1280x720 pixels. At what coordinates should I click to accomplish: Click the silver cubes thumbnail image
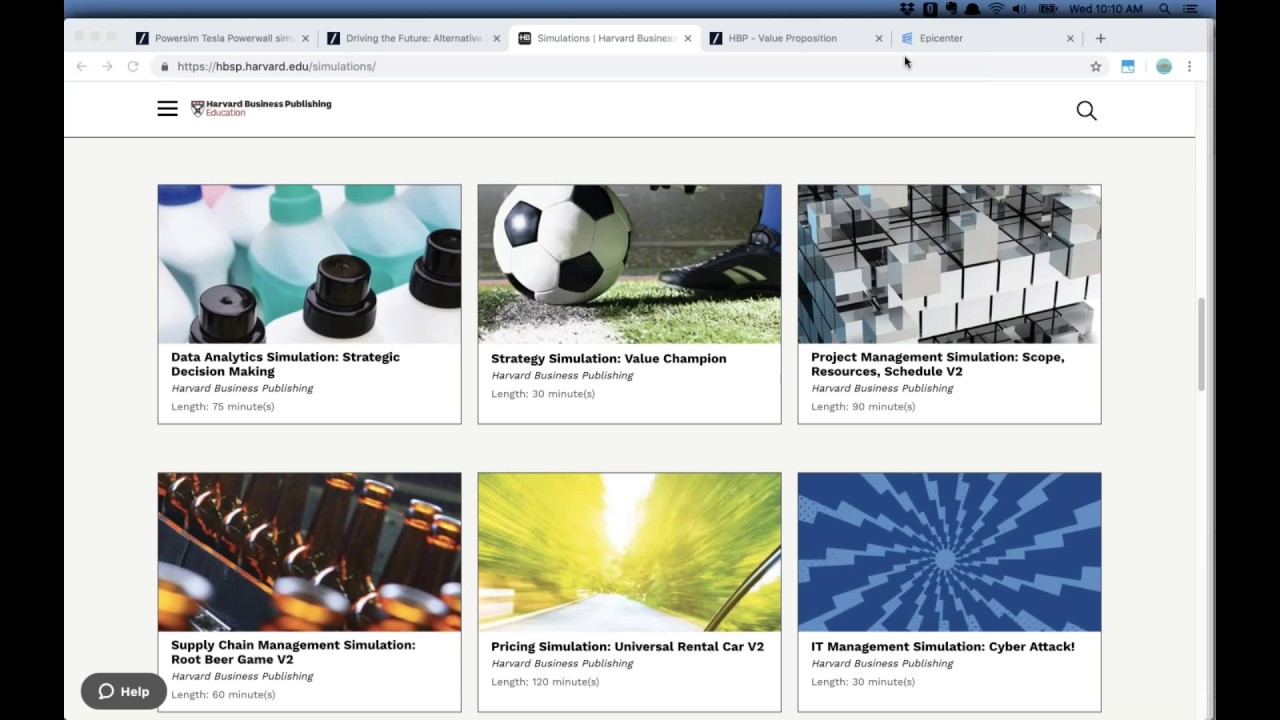pos(949,264)
